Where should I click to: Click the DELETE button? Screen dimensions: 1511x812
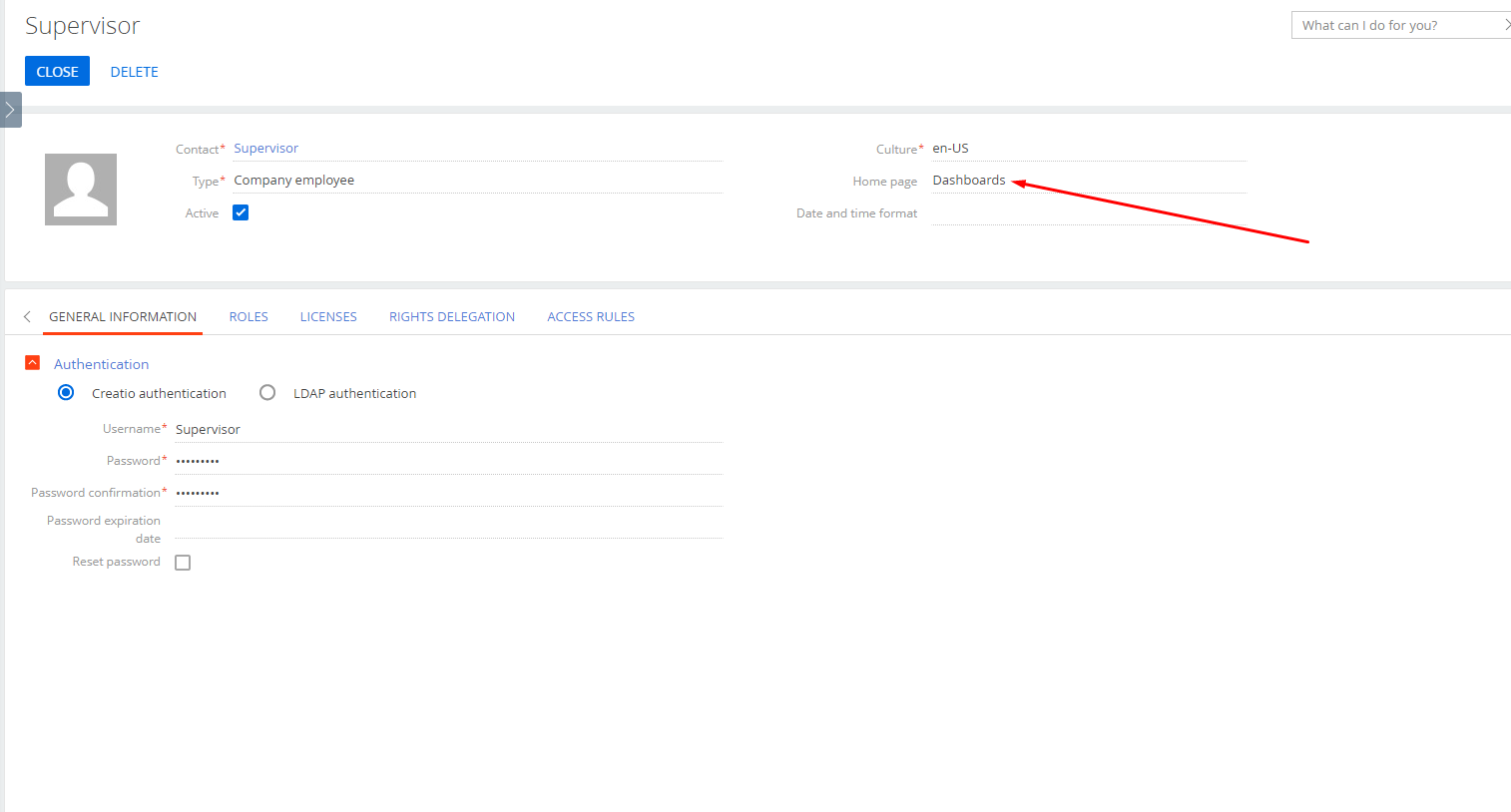[134, 71]
